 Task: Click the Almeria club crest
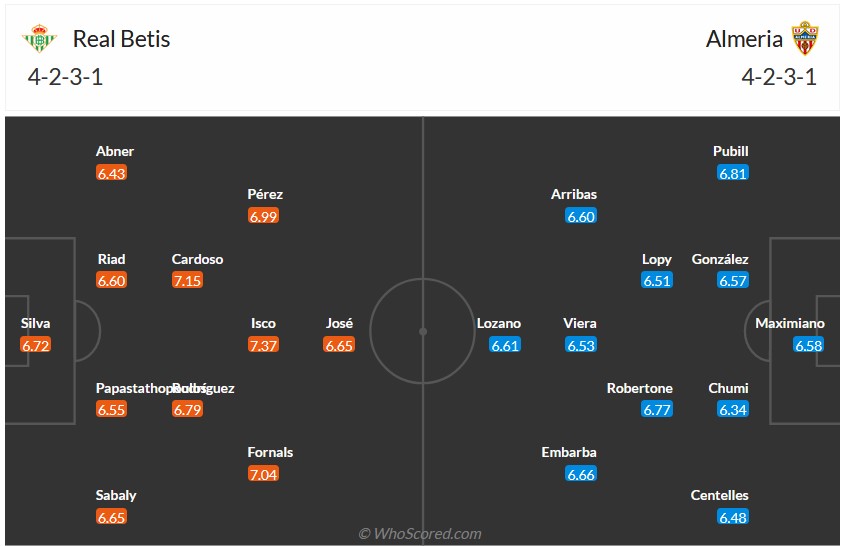[x=805, y=39]
